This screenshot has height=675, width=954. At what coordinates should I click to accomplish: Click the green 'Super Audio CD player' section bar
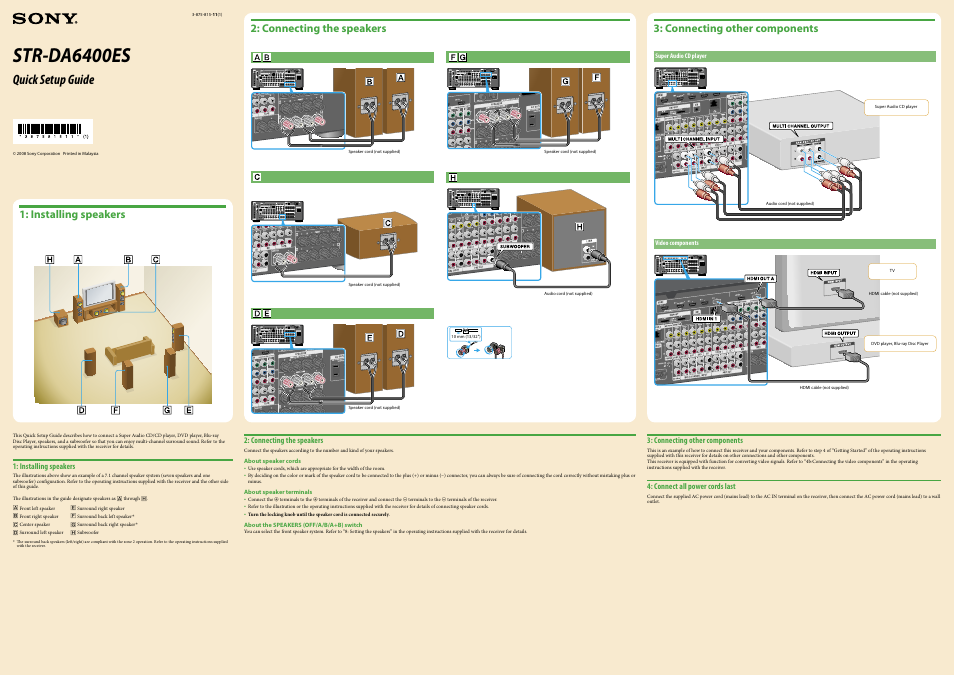[795, 56]
